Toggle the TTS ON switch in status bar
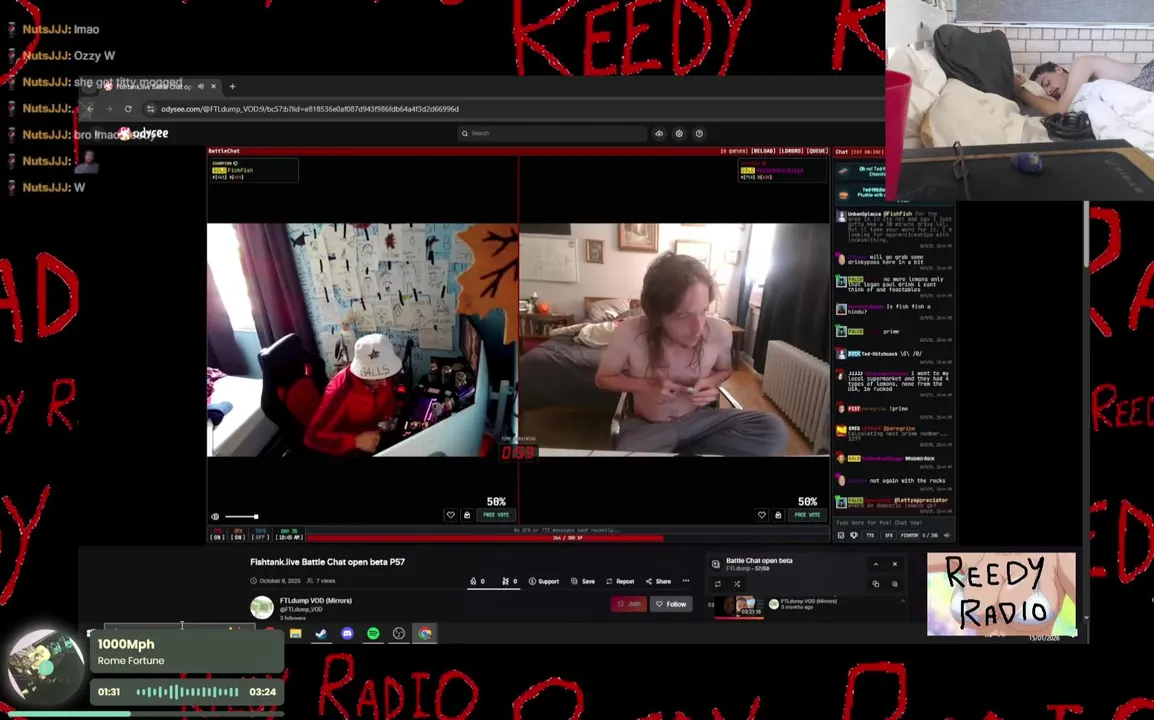 click(217, 534)
